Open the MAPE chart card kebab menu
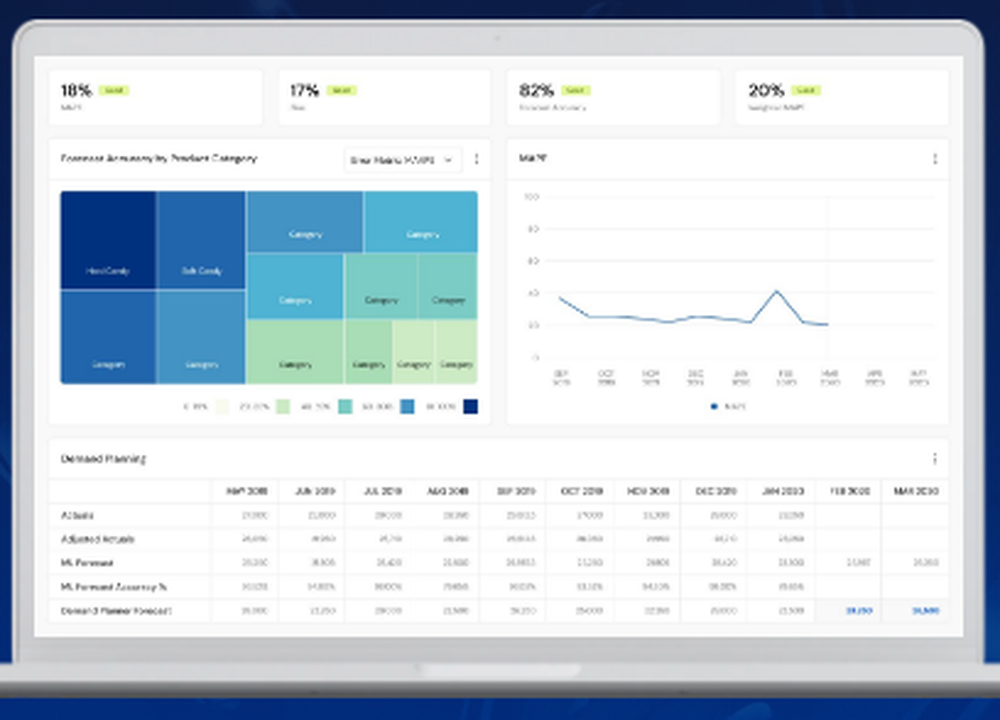 pos(935,159)
